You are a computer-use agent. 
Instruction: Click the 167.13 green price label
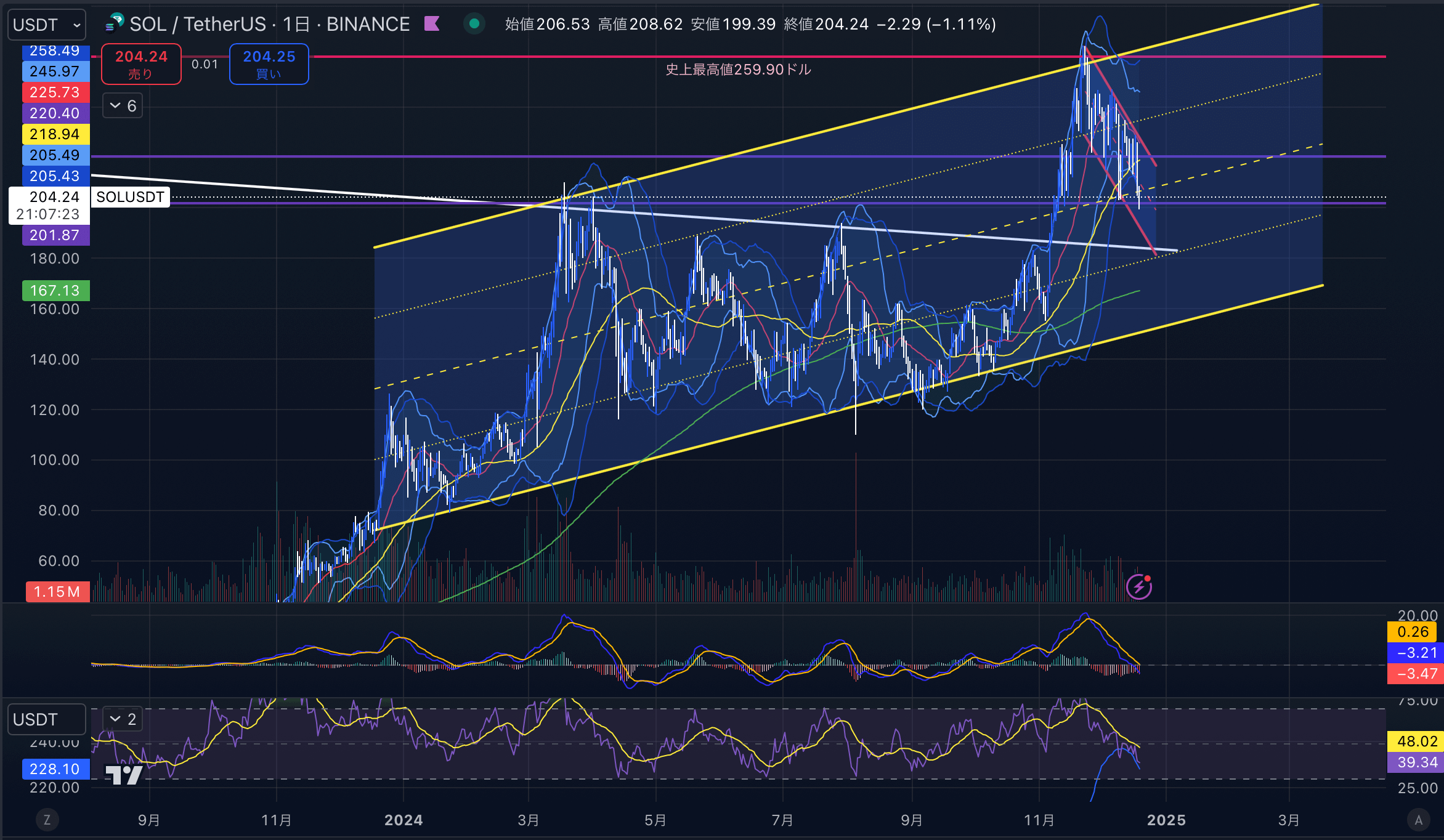click(55, 291)
